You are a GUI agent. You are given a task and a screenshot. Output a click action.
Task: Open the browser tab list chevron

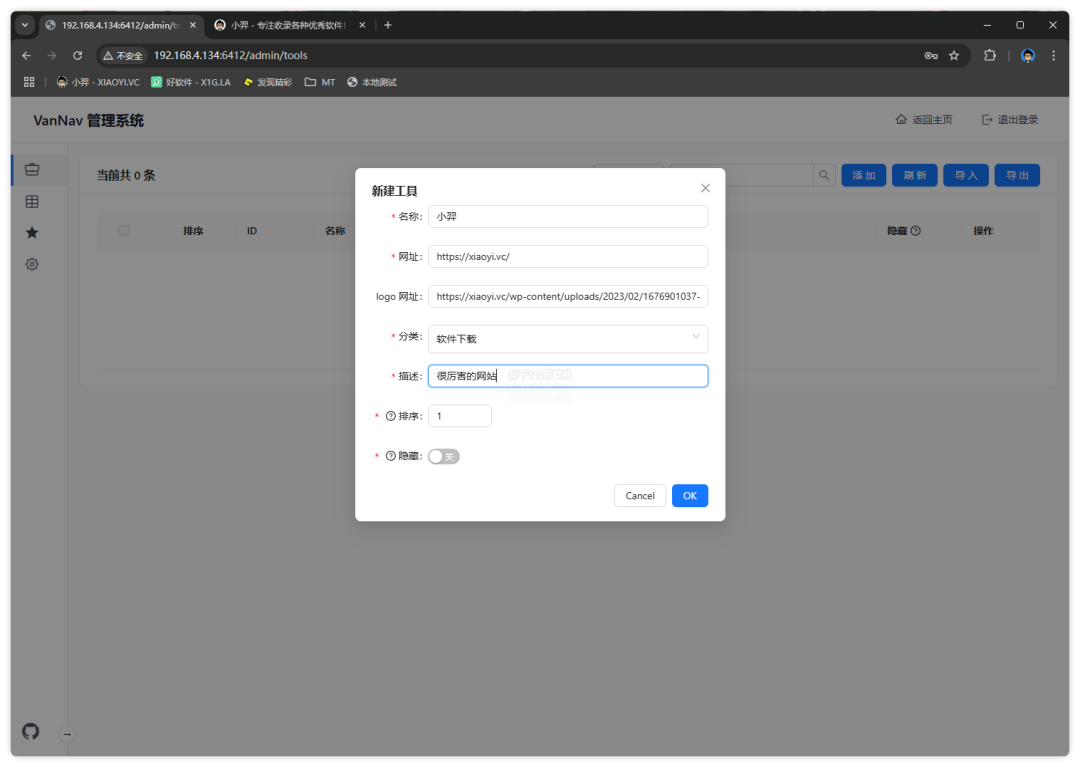click(25, 25)
